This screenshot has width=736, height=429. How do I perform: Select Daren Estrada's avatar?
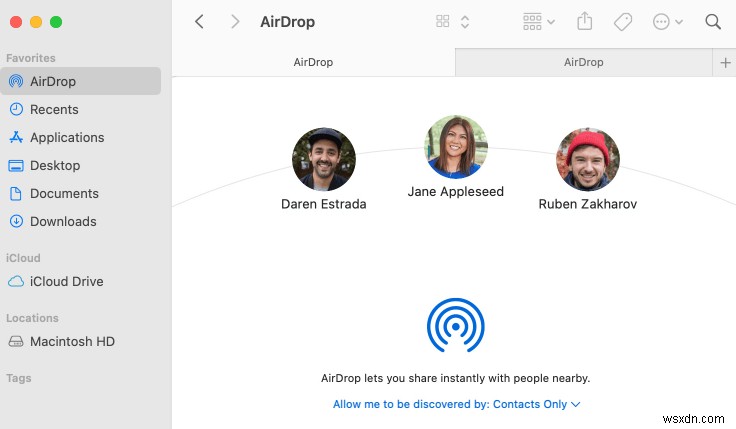point(324,159)
